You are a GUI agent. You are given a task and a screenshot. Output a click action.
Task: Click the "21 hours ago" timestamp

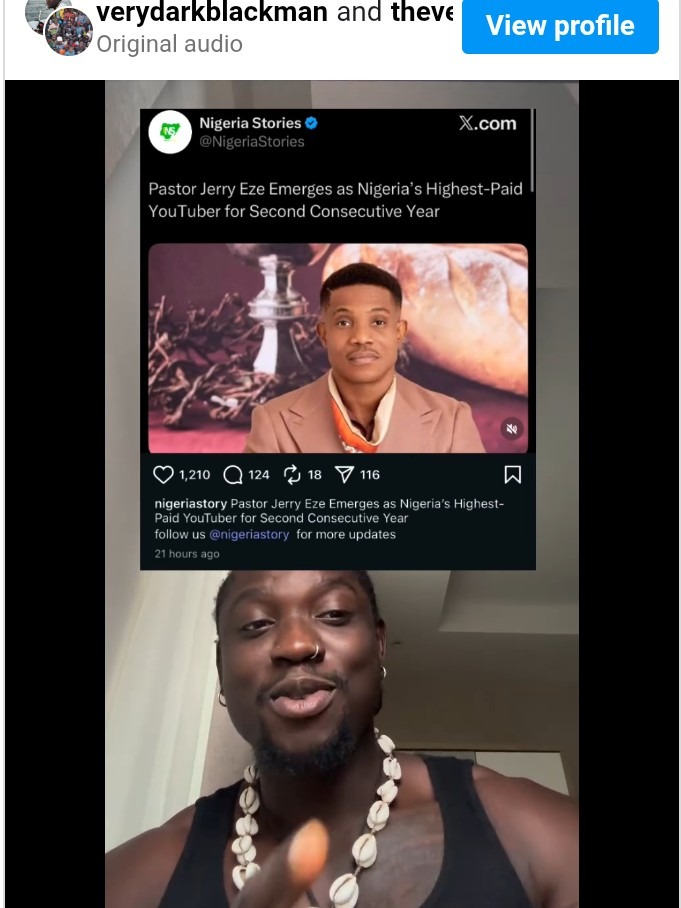pos(187,554)
